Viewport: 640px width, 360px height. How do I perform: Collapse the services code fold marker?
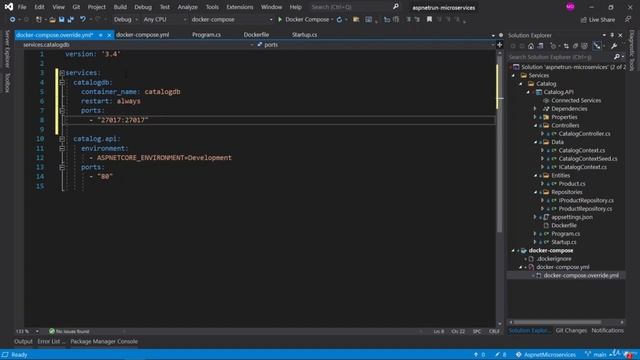tap(62, 73)
